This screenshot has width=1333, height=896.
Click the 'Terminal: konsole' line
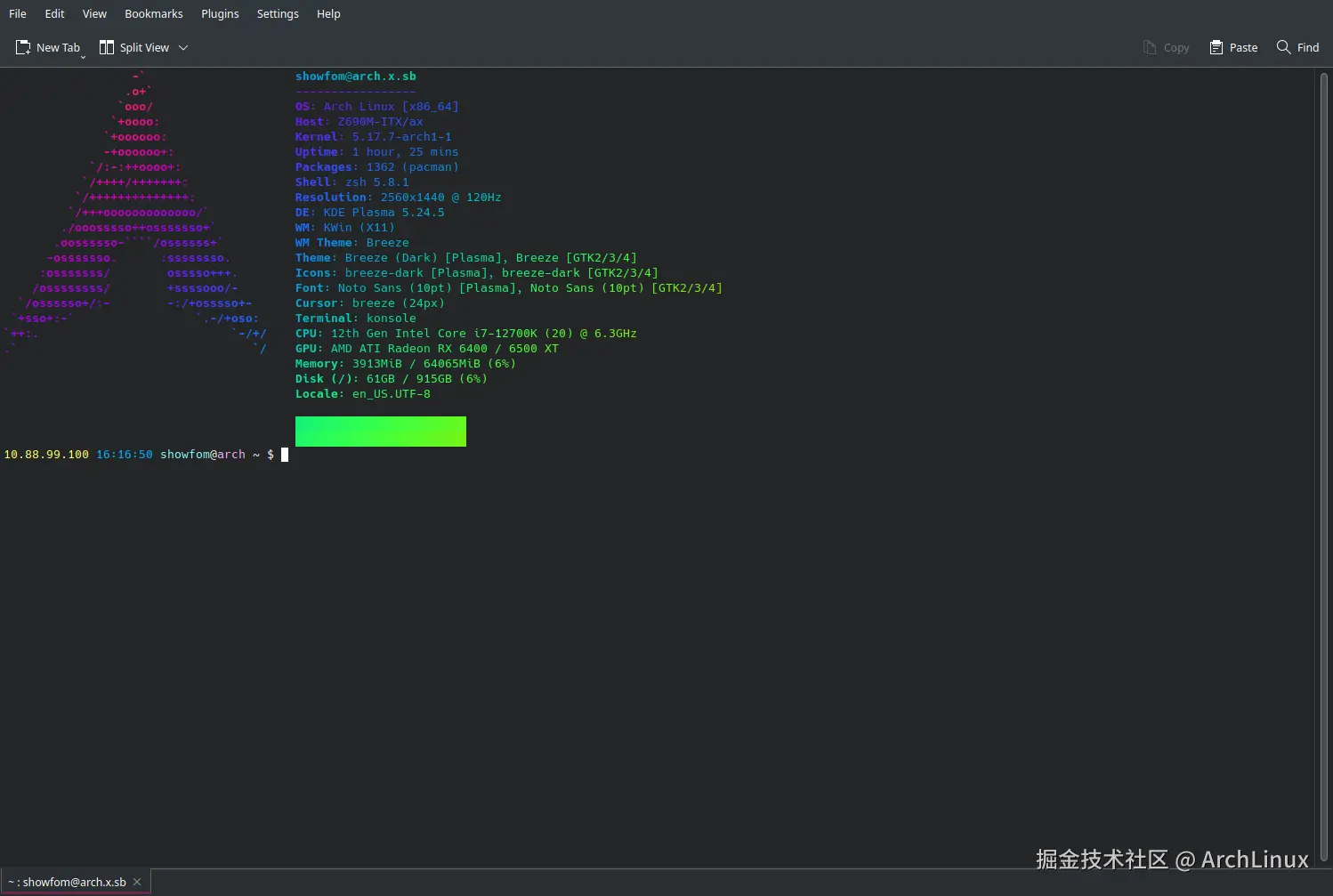coord(356,319)
